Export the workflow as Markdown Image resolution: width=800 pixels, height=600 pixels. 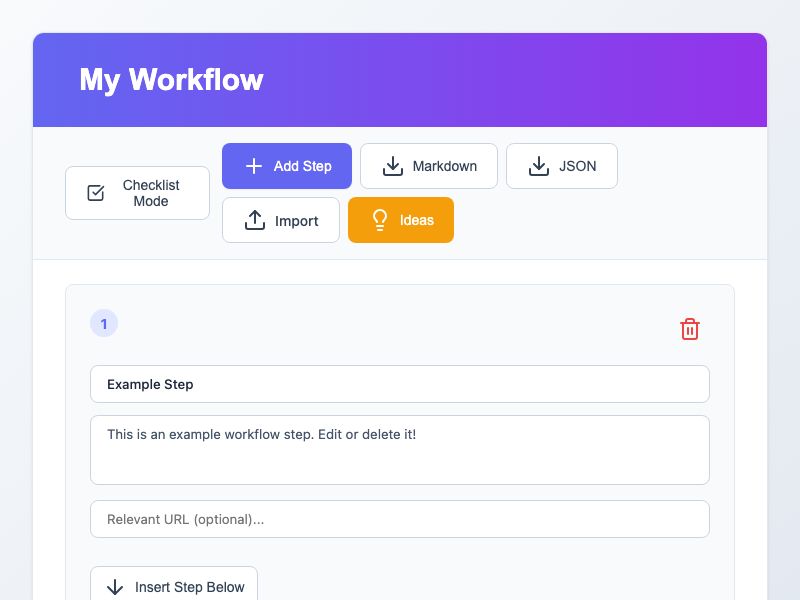pos(428,166)
